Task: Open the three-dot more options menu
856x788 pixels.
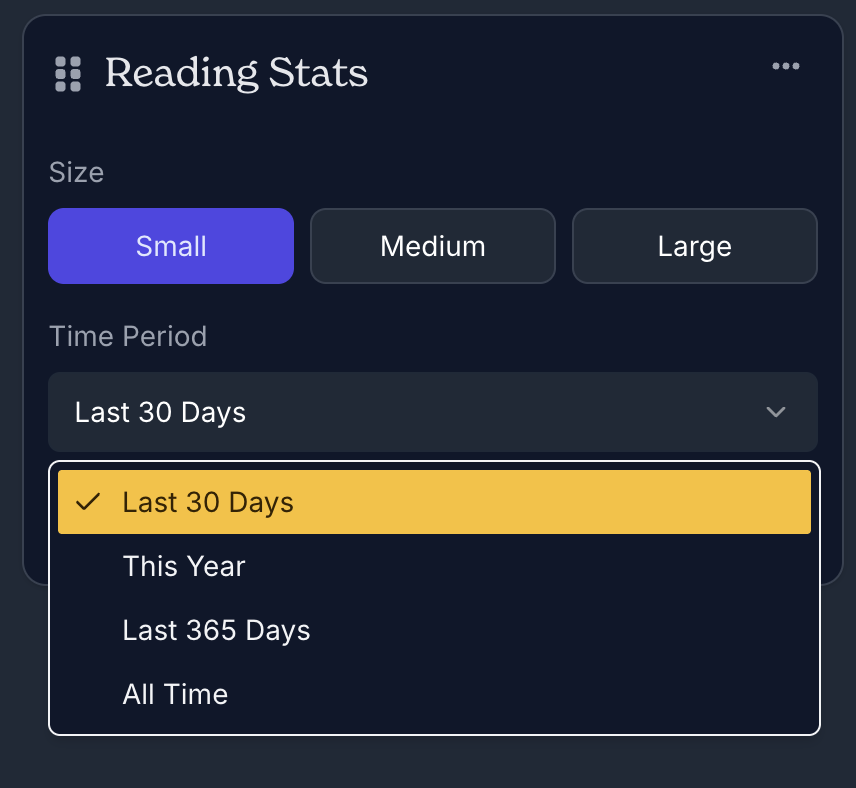Action: [786, 67]
